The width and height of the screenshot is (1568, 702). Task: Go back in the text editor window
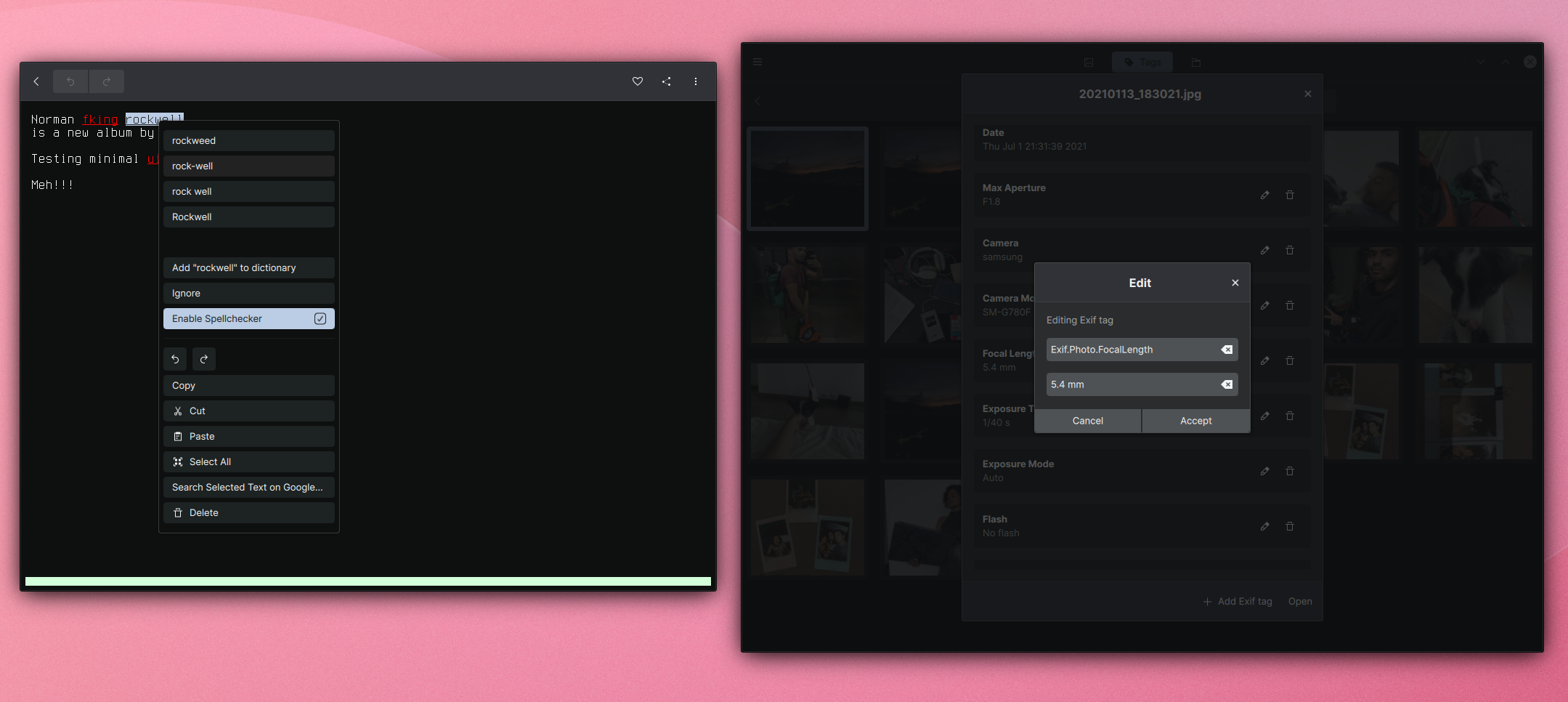(x=36, y=81)
